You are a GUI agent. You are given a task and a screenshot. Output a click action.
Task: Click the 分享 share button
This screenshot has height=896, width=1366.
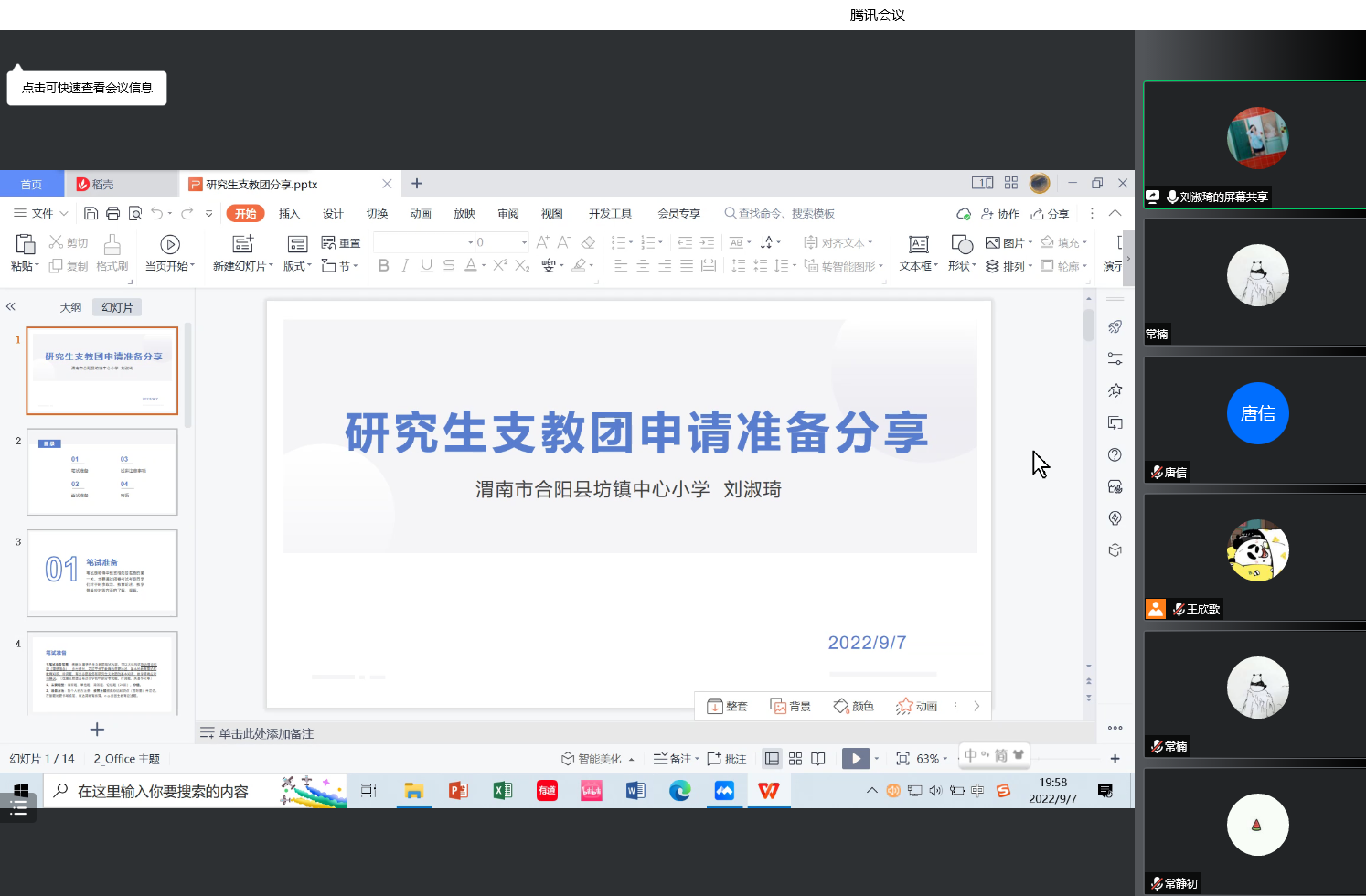click(1050, 213)
